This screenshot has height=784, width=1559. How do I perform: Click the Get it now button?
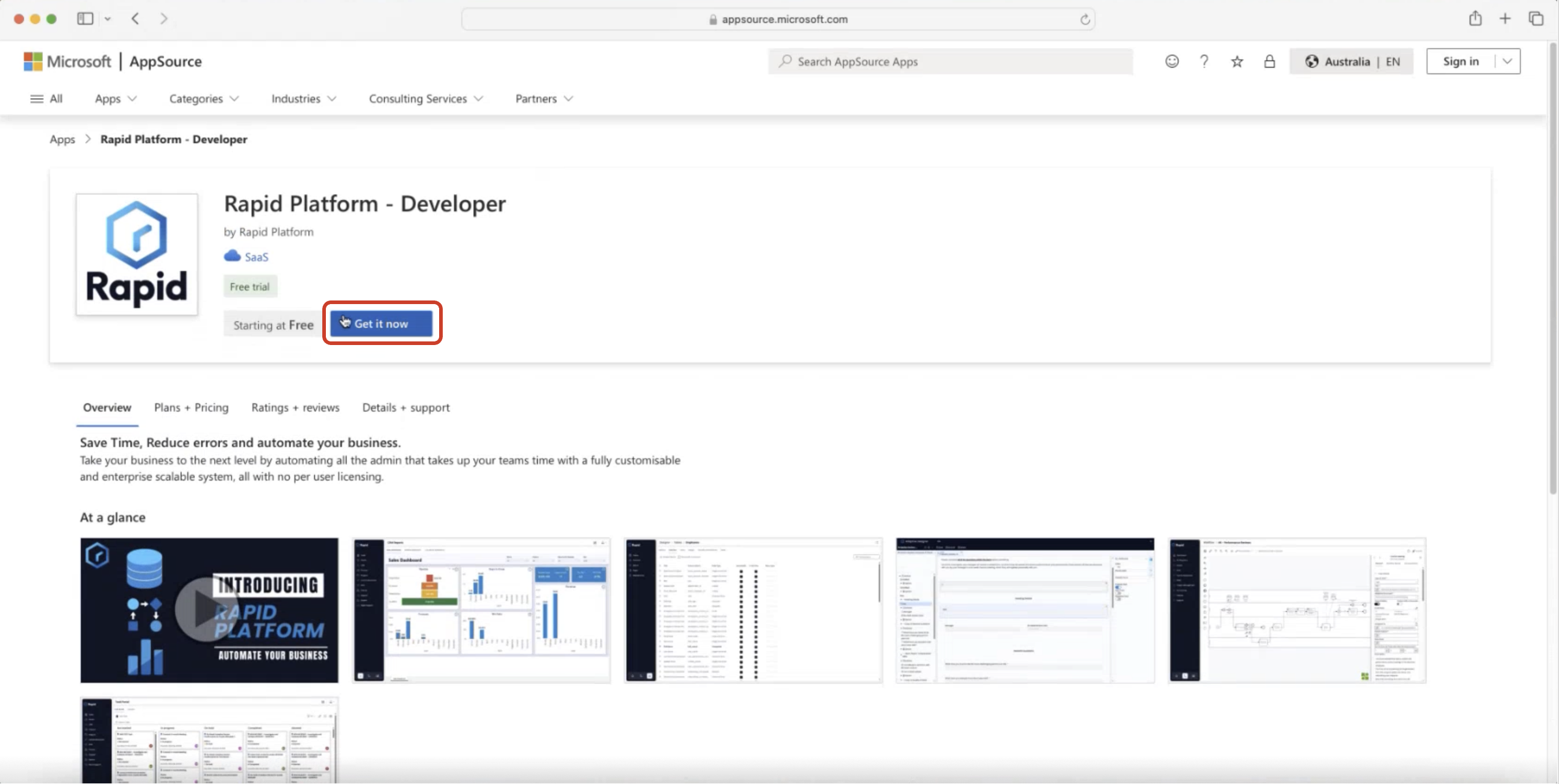[x=381, y=323]
